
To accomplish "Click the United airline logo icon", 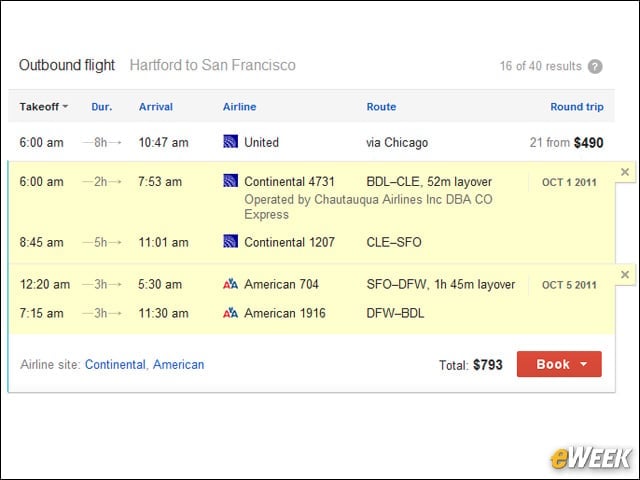I will pyautogui.click(x=231, y=142).
